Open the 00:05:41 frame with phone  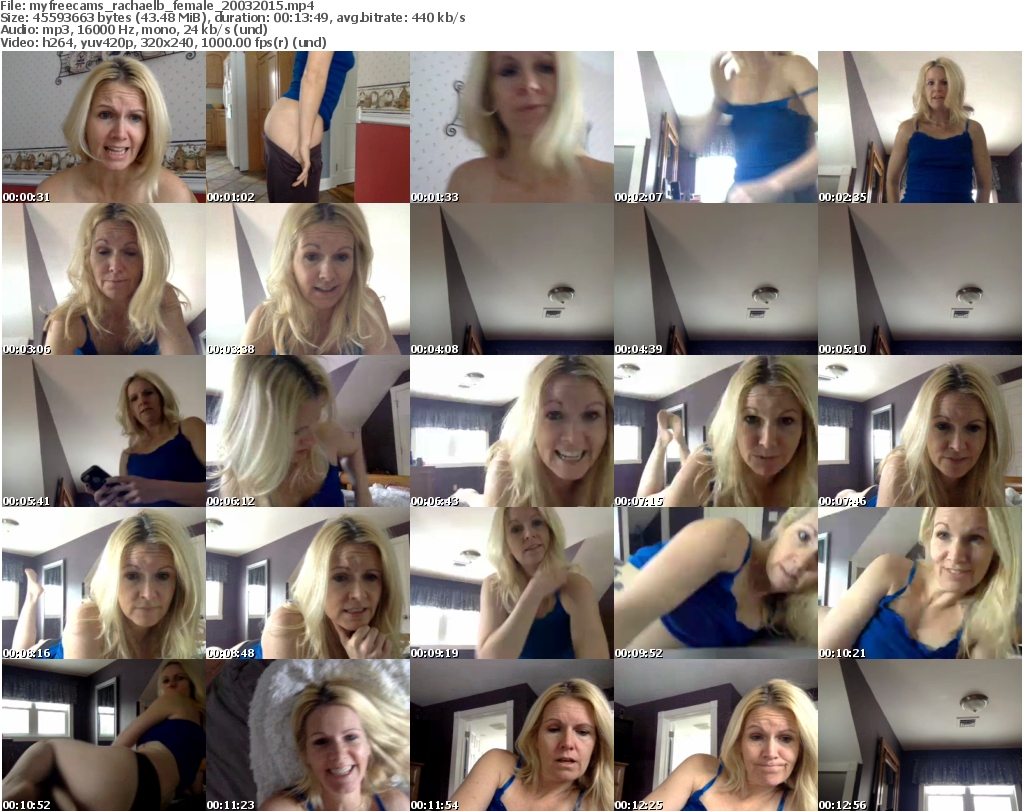(104, 432)
